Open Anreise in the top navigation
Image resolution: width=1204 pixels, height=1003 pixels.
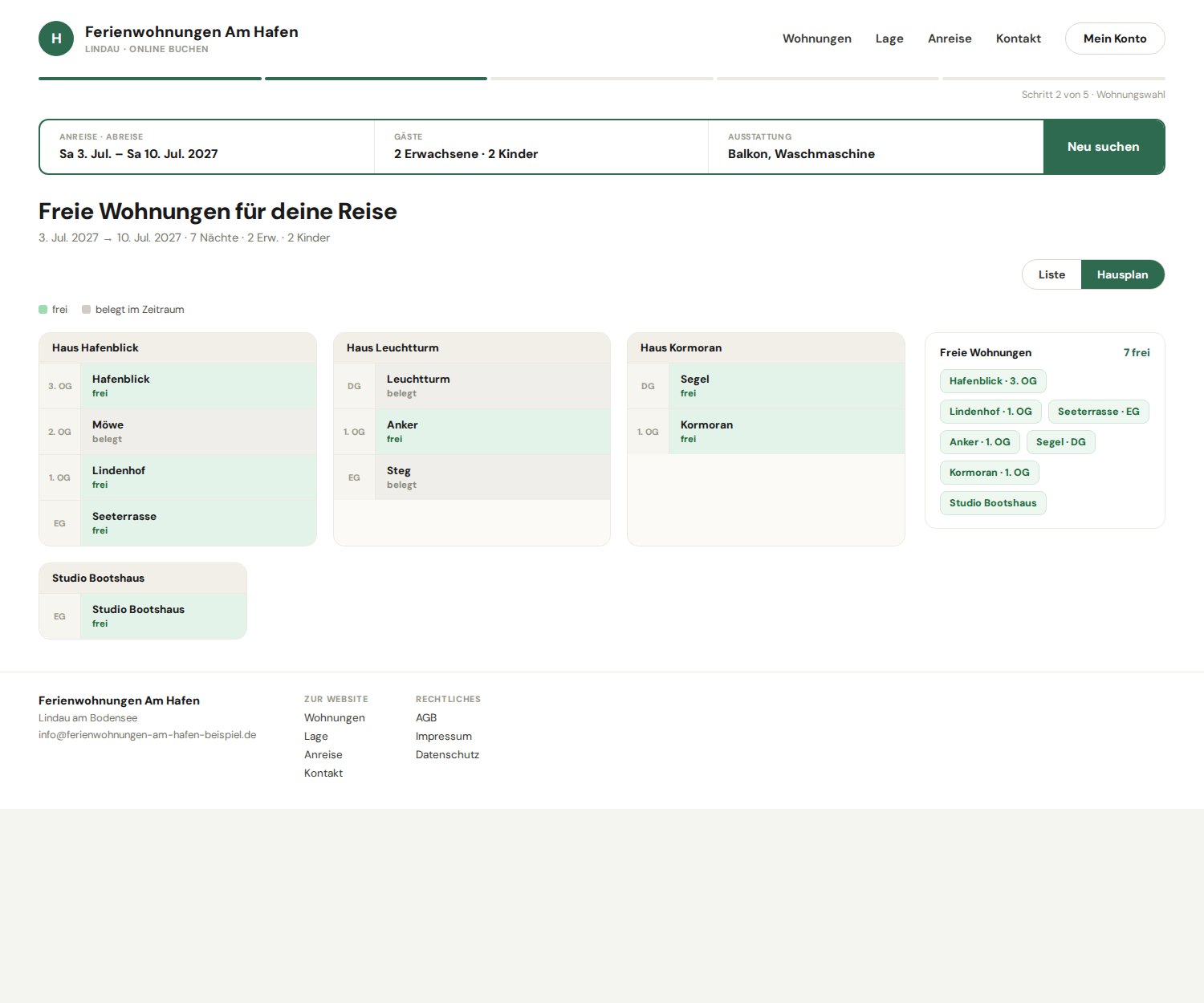[x=950, y=39]
